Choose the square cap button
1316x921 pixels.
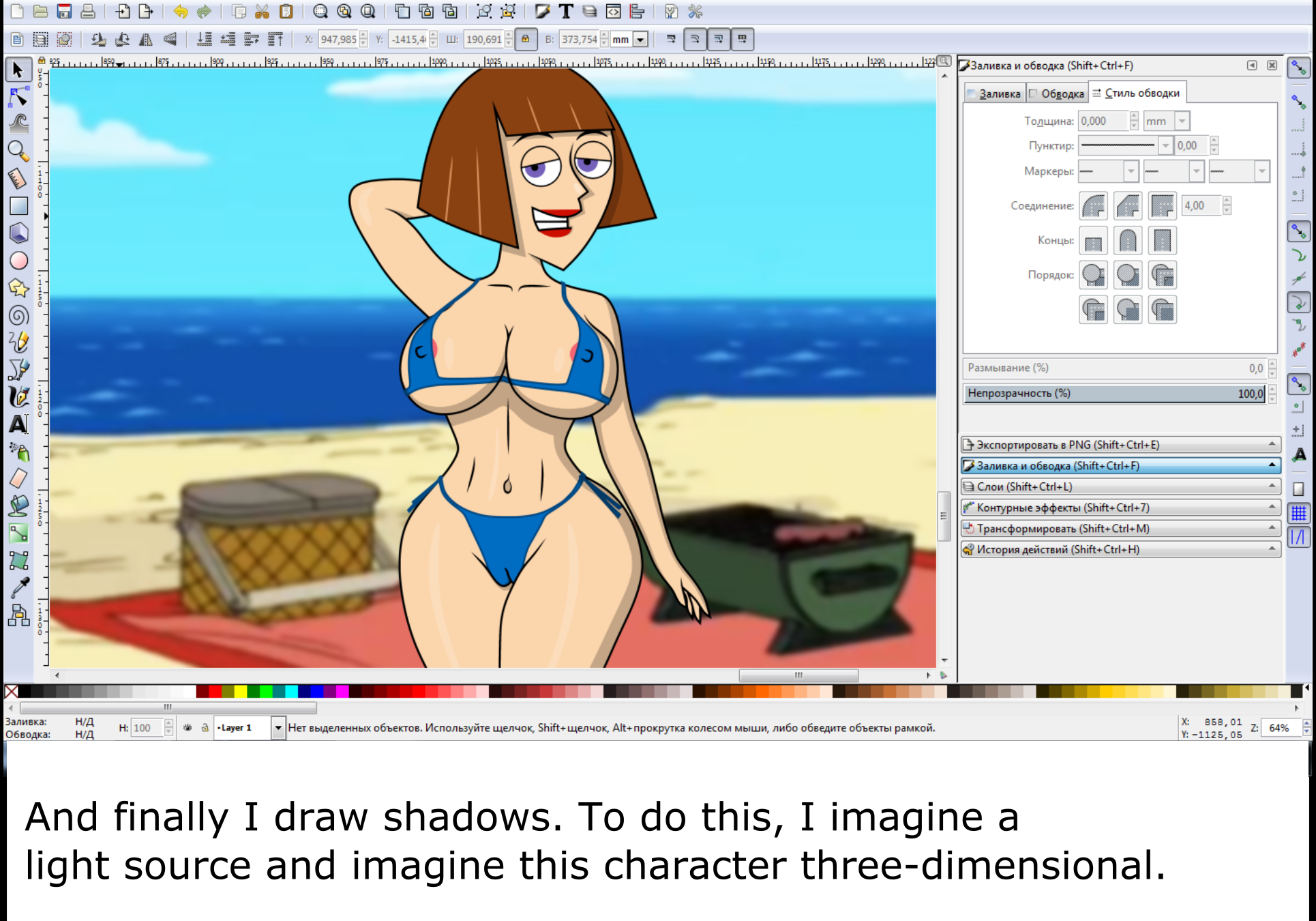pyautogui.click(x=1162, y=240)
